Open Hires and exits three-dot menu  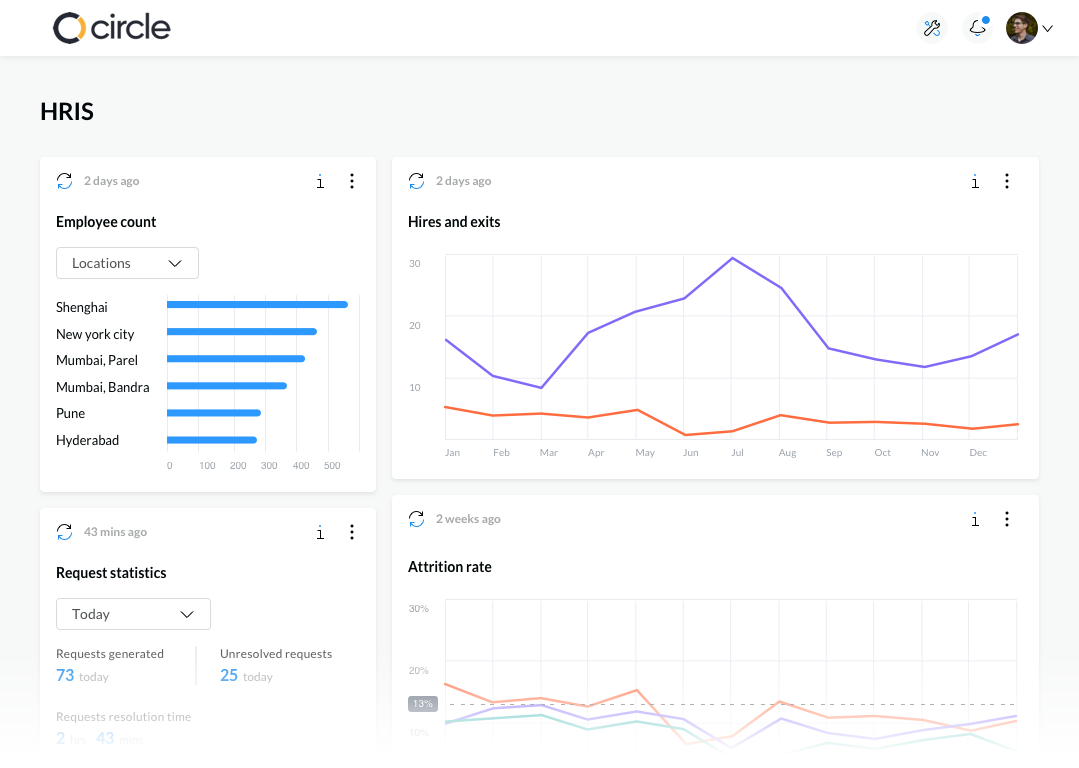tap(1007, 181)
